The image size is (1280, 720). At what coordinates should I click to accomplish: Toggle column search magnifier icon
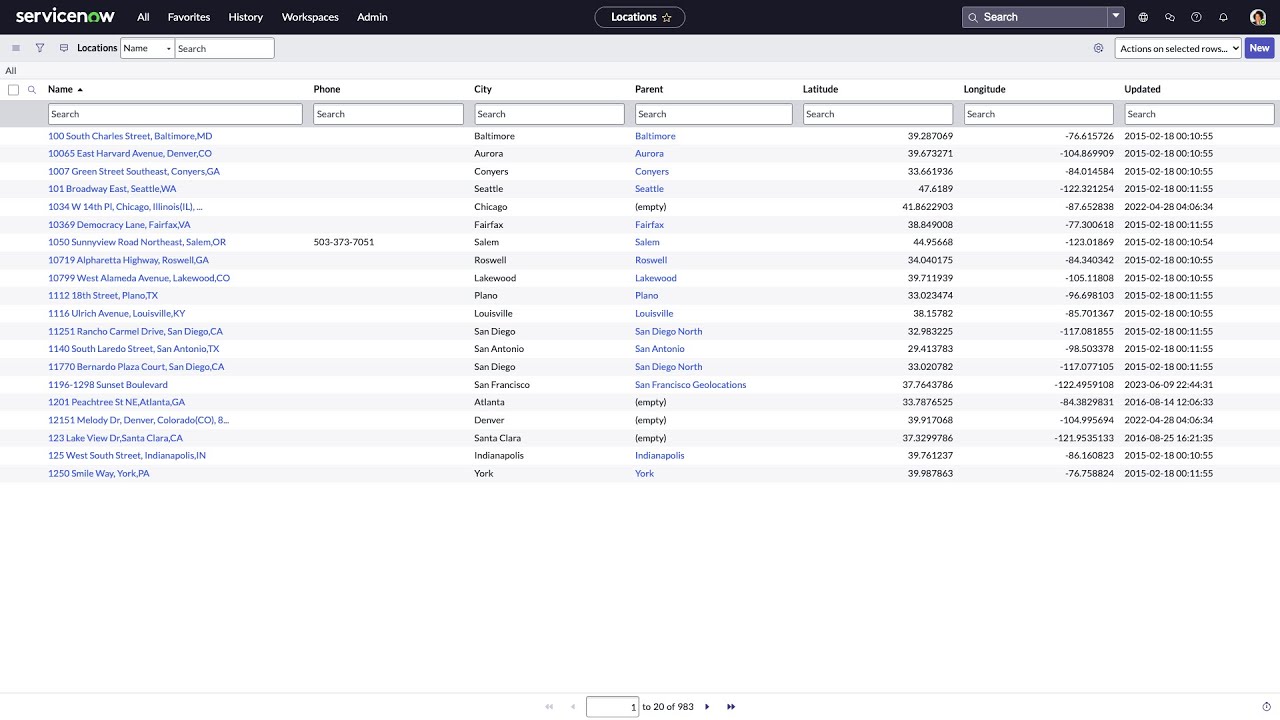tap(32, 90)
